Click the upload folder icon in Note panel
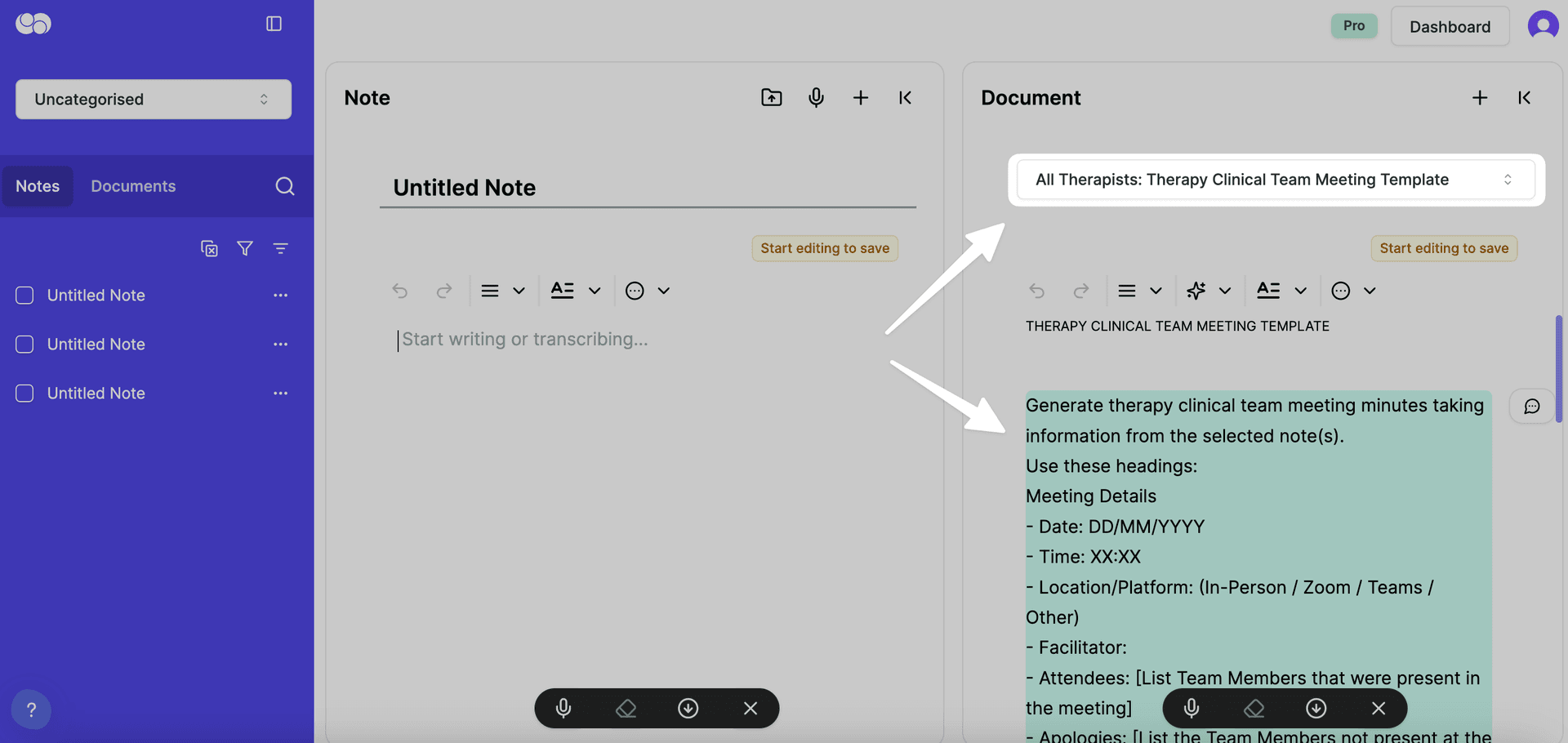 [x=771, y=98]
